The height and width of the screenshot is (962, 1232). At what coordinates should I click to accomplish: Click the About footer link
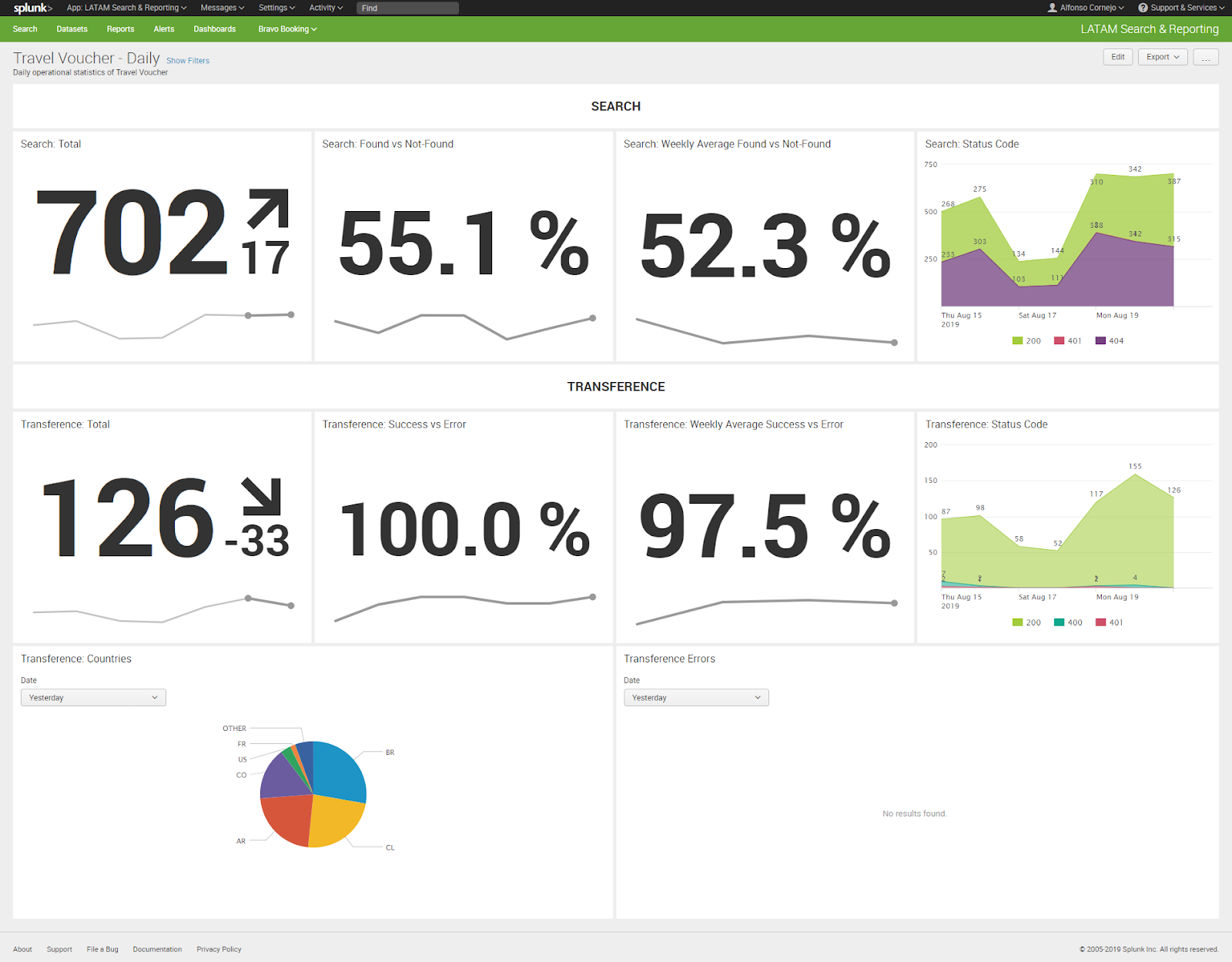(22, 949)
